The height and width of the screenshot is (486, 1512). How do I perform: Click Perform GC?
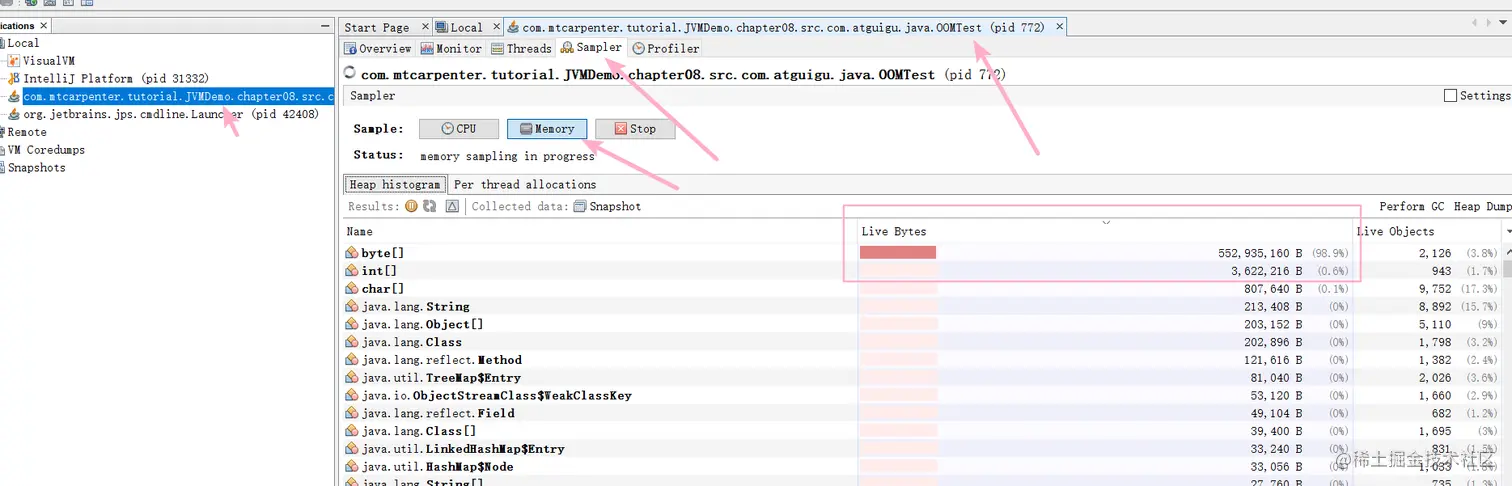pyautogui.click(x=1411, y=206)
